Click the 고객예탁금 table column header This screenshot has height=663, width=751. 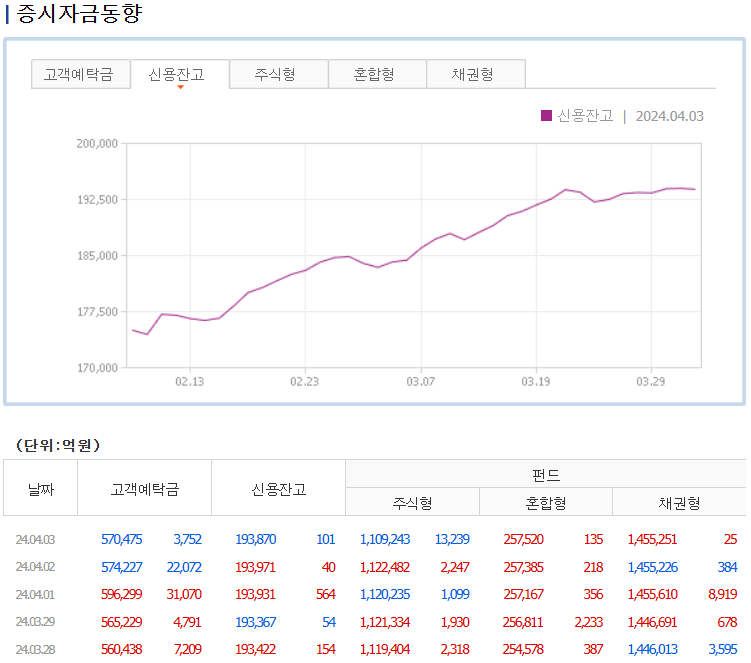(x=145, y=489)
